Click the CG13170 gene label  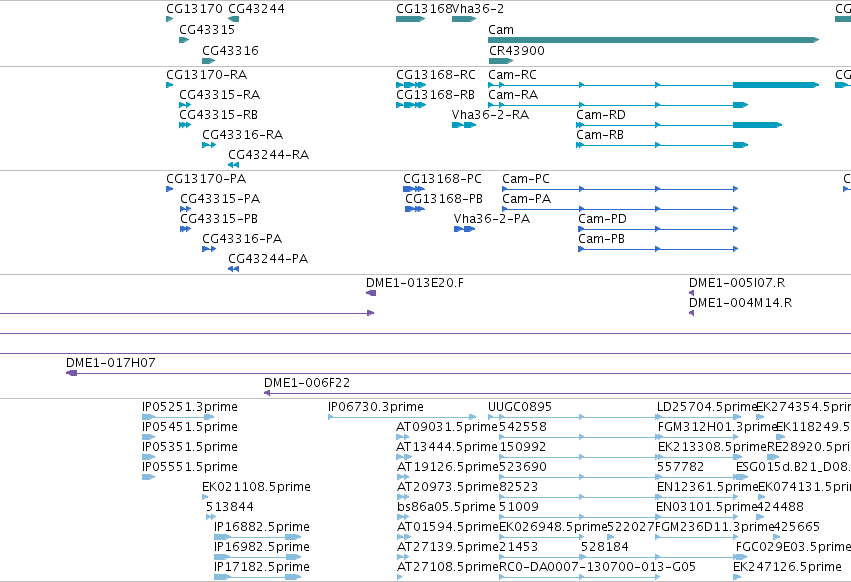[194, 9]
